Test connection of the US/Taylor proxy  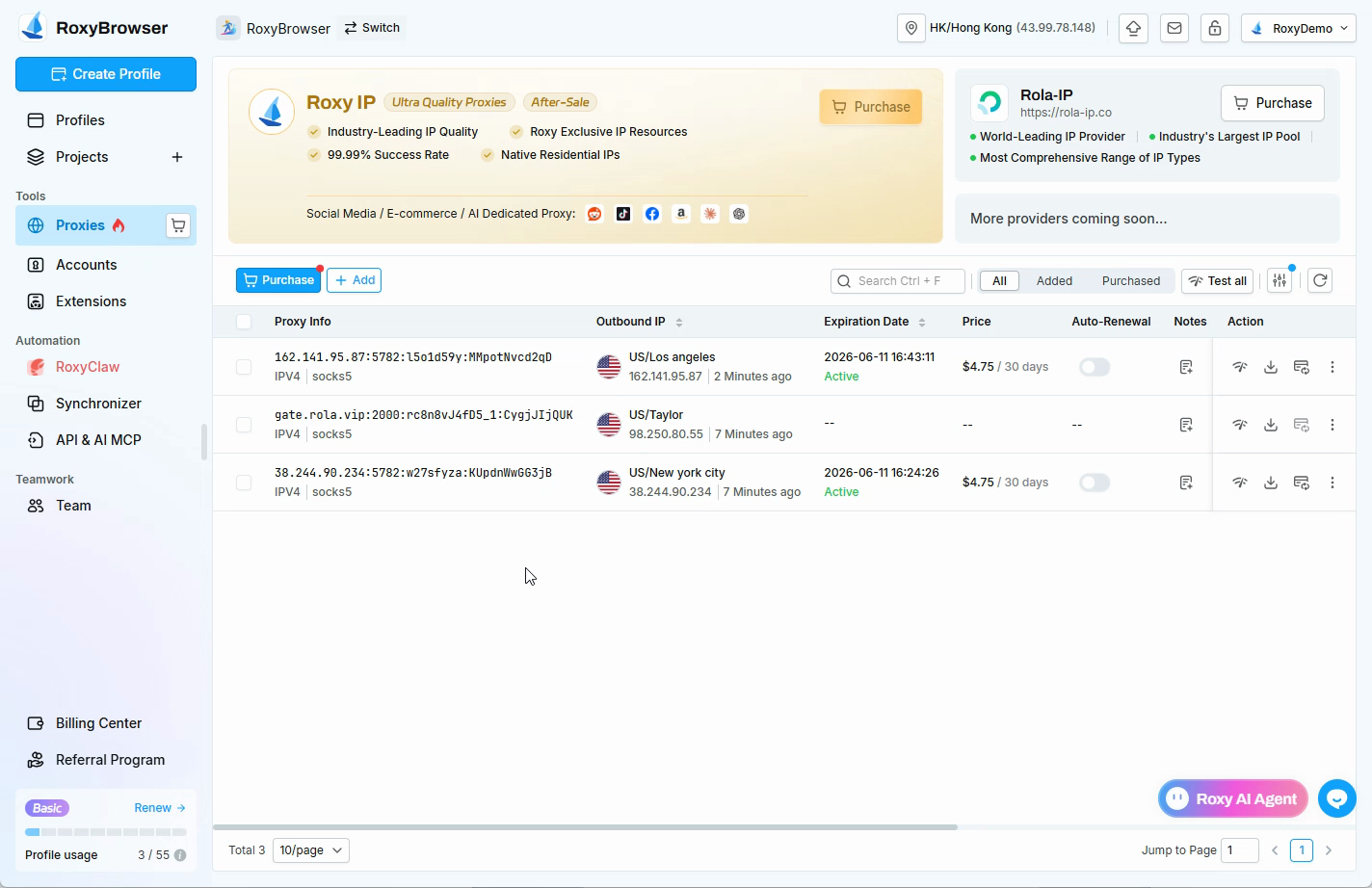coord(1240,425)
